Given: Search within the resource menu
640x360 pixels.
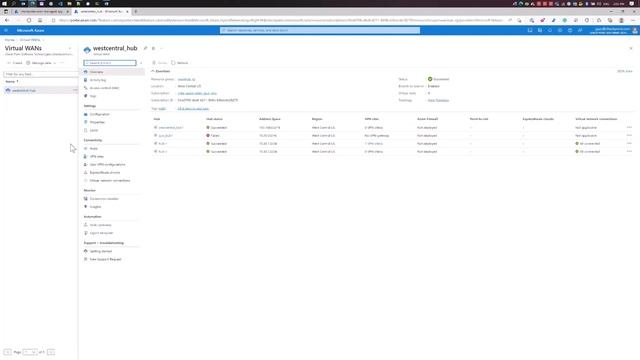Looking at the screenshot, I should click(110, 63).
